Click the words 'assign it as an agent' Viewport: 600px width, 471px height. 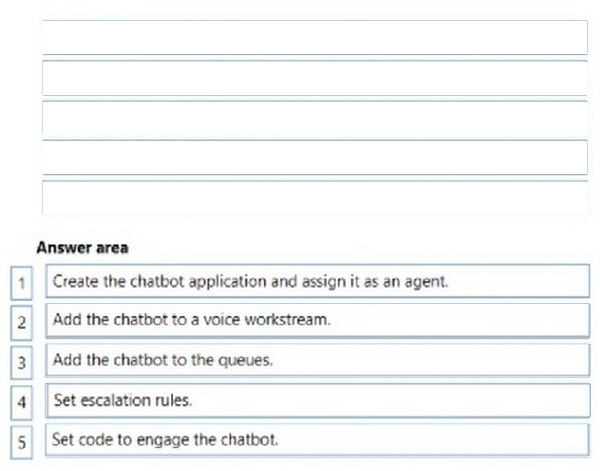click(375, 282)
